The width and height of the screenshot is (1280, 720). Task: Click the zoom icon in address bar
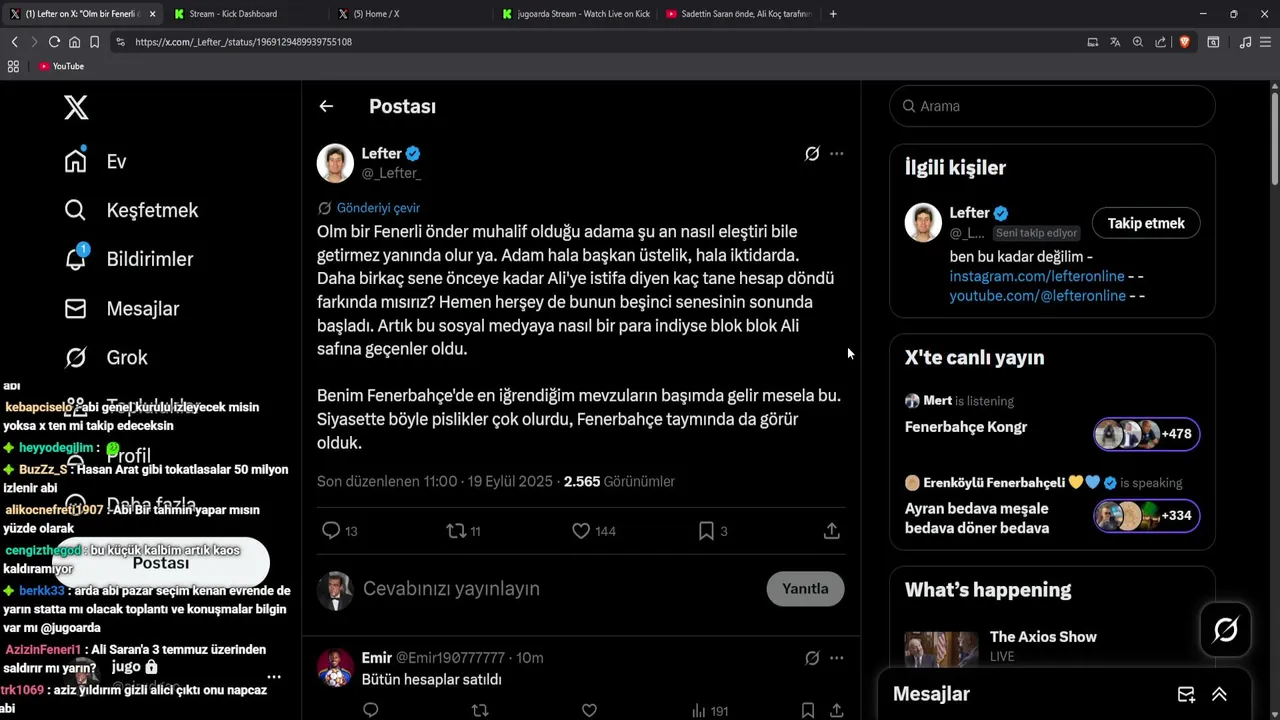[1138, 42]
